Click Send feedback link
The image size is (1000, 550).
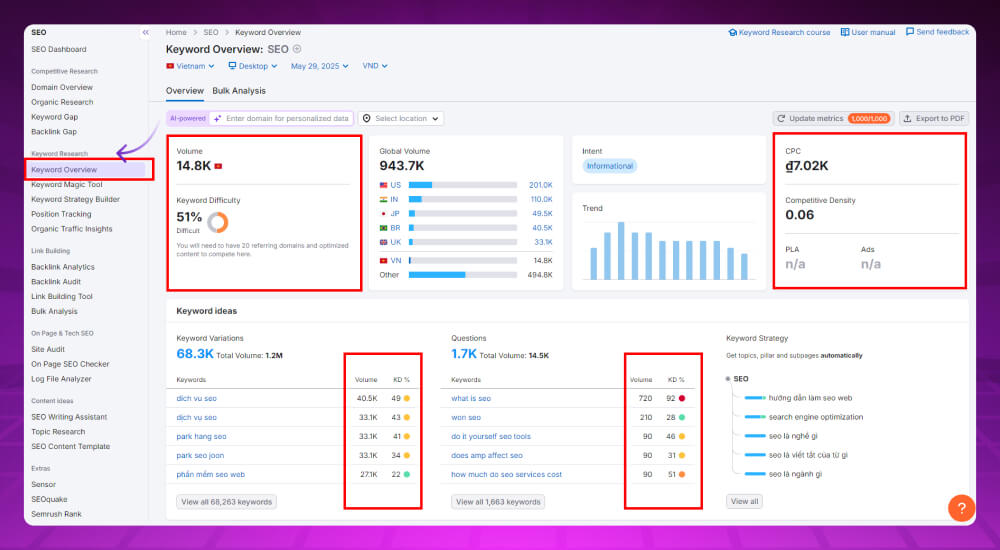(x=937, y=32)
